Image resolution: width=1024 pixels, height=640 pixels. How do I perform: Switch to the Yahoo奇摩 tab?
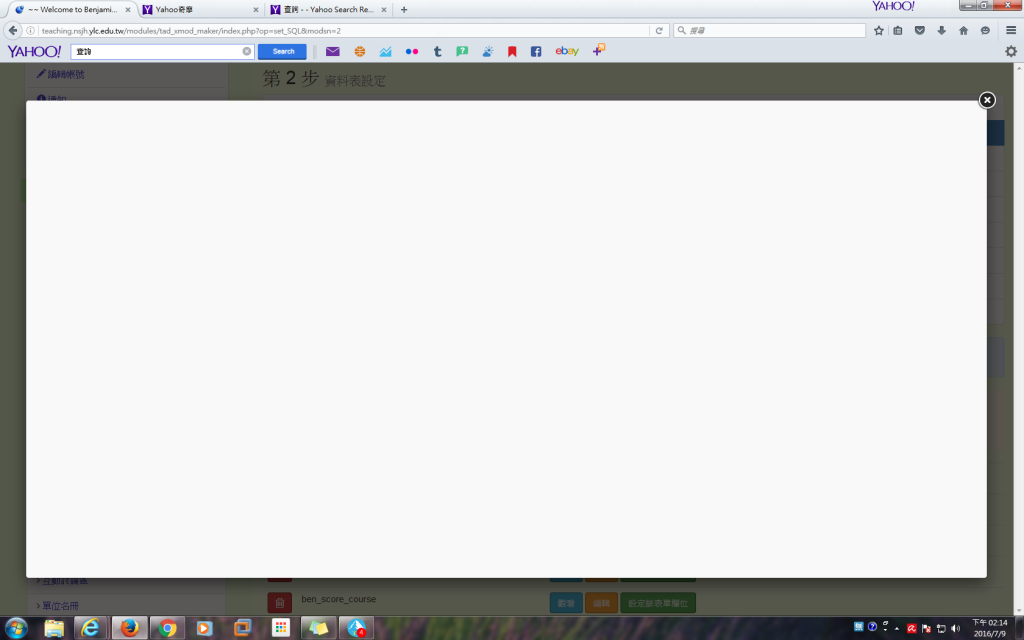(x=196, y=10)
